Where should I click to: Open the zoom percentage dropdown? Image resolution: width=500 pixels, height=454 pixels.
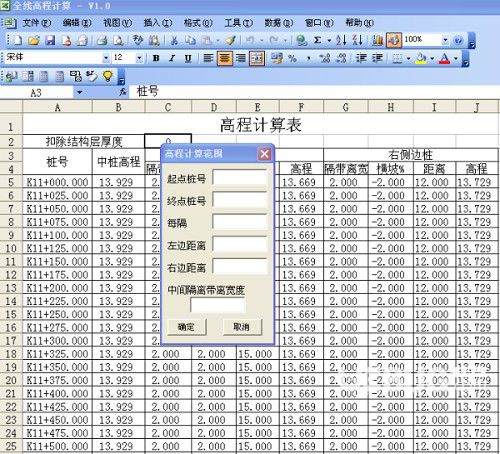pos(445,40)
